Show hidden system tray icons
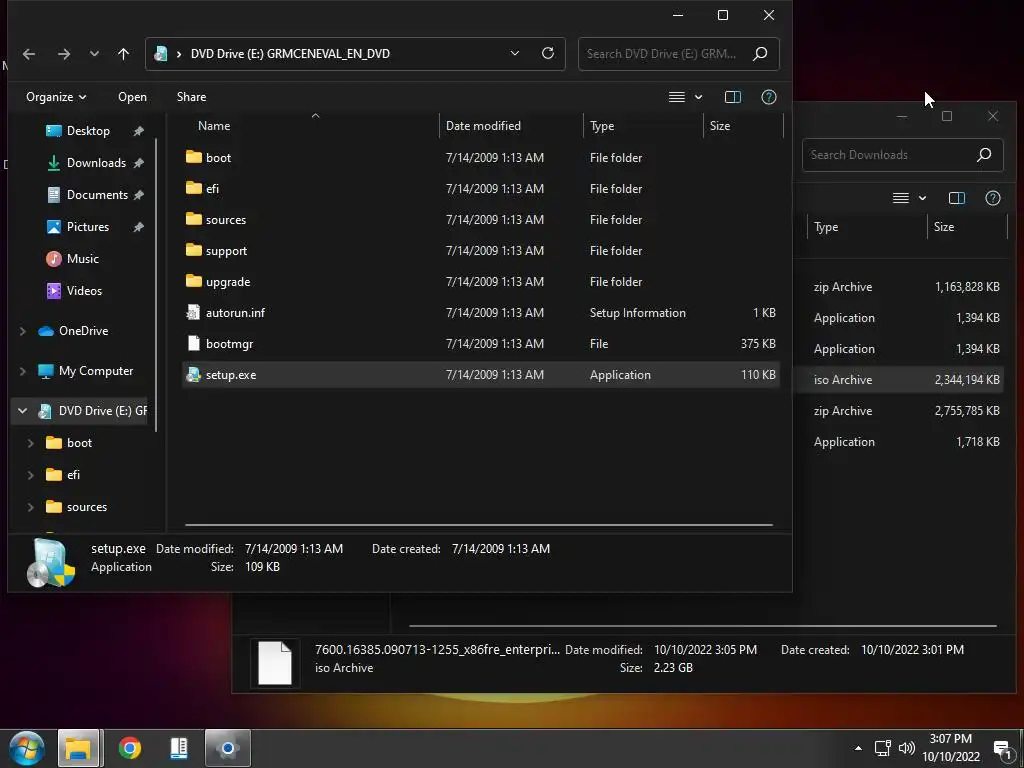The image size is (1024, 768). coord(858,748)
